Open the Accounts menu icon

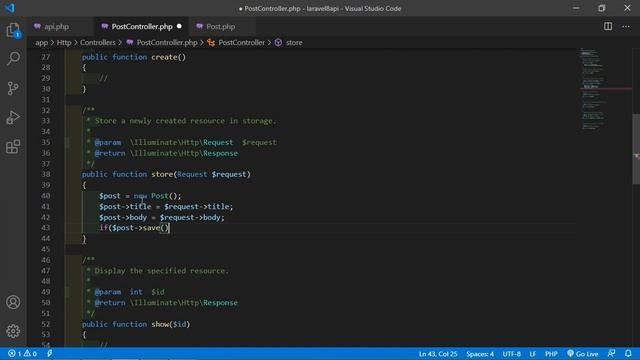pos(13,302)
